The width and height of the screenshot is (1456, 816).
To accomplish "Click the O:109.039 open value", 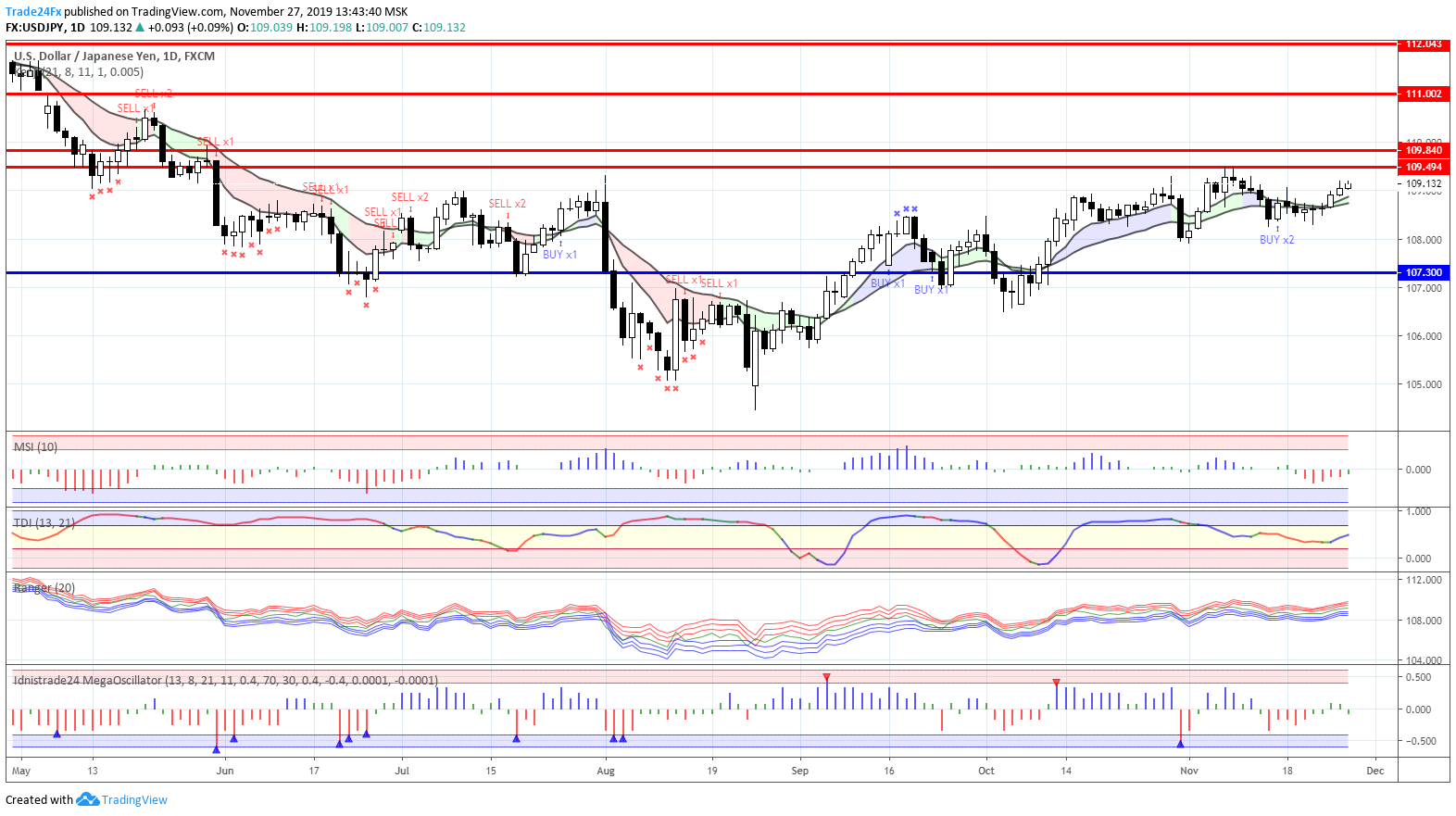I will [x=265, y=28].
